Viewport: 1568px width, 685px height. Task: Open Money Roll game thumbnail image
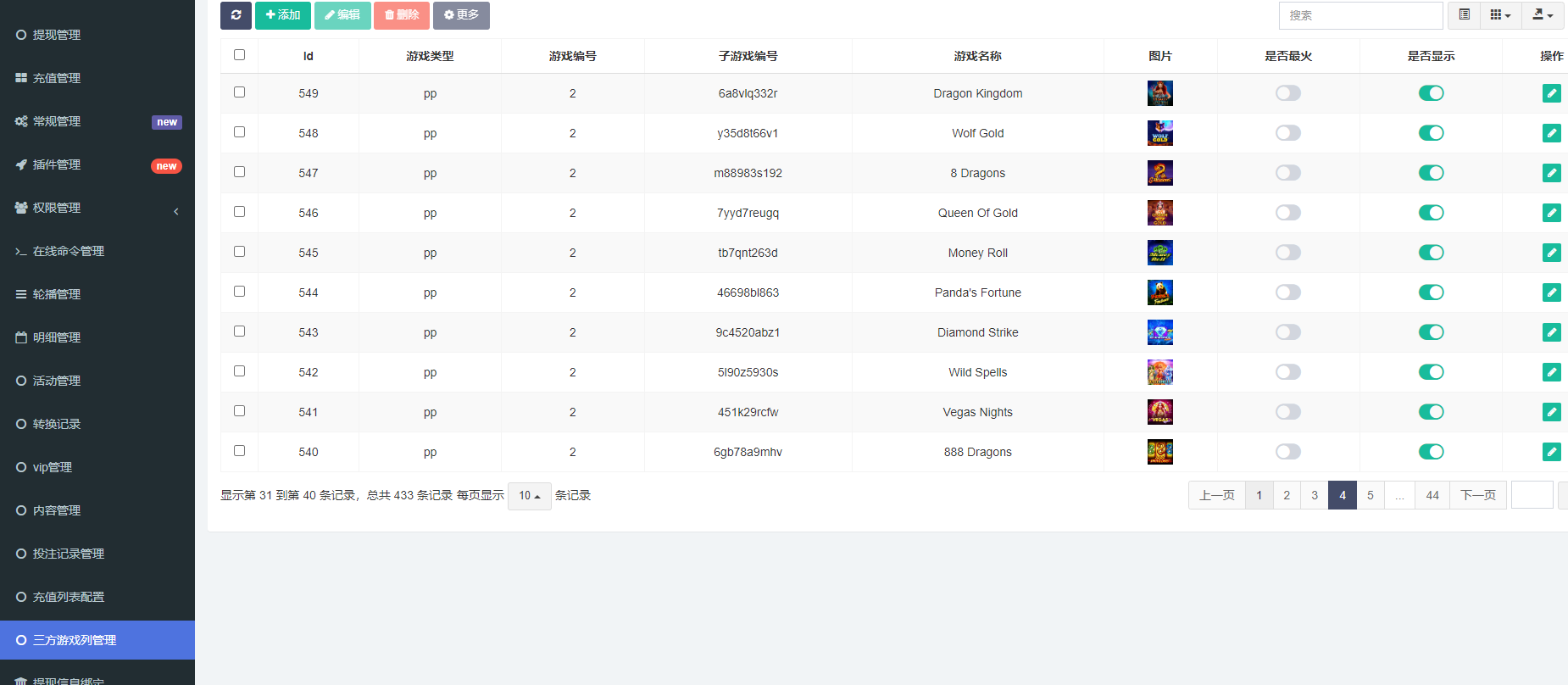click(1160, 253)
